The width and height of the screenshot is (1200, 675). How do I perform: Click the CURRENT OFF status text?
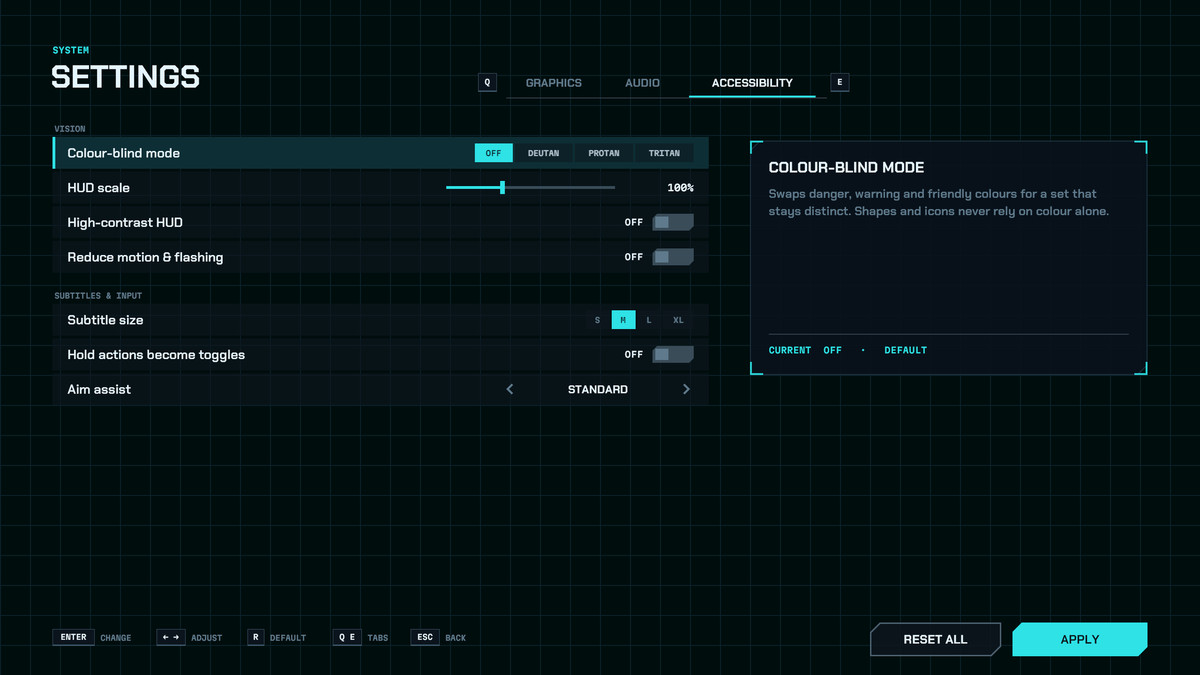point(805,350)
